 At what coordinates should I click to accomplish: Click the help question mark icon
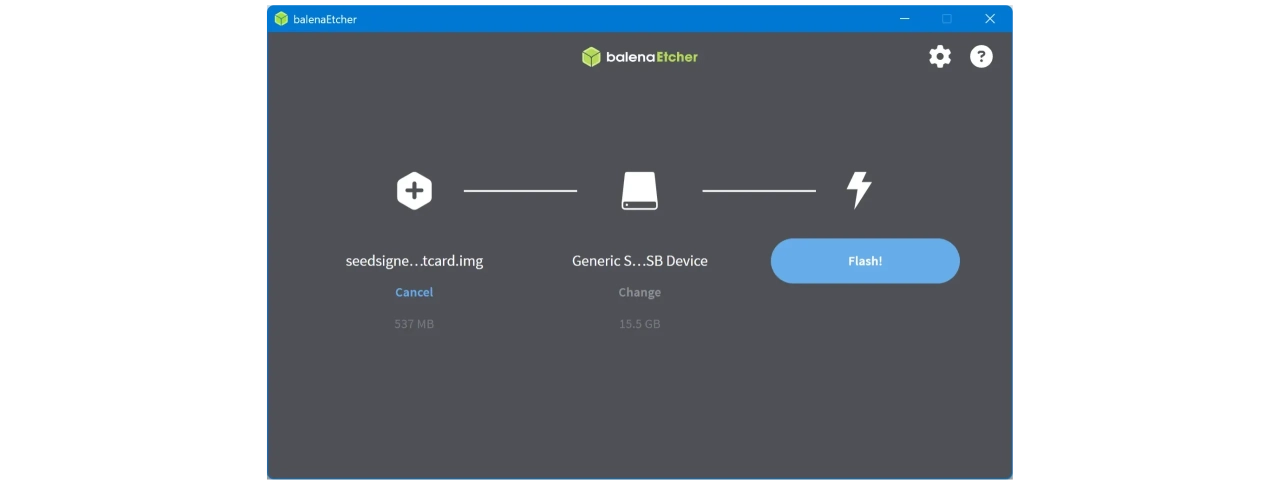981,57
